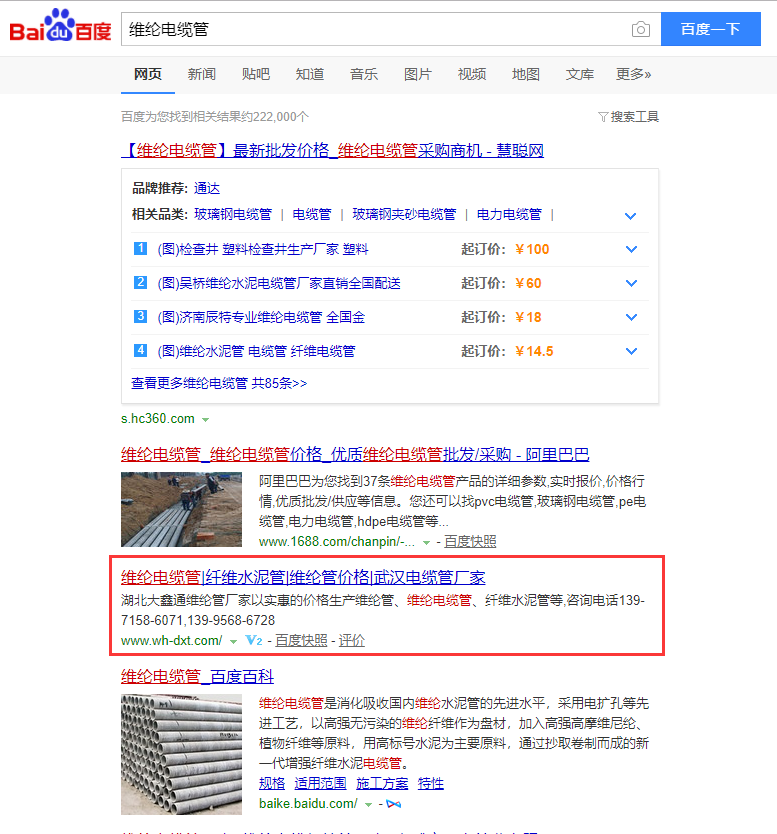Expand the ¥100 listing chevron
Image resolution: width=777 pixels, height=834 pixels.
tap(631, 249)
